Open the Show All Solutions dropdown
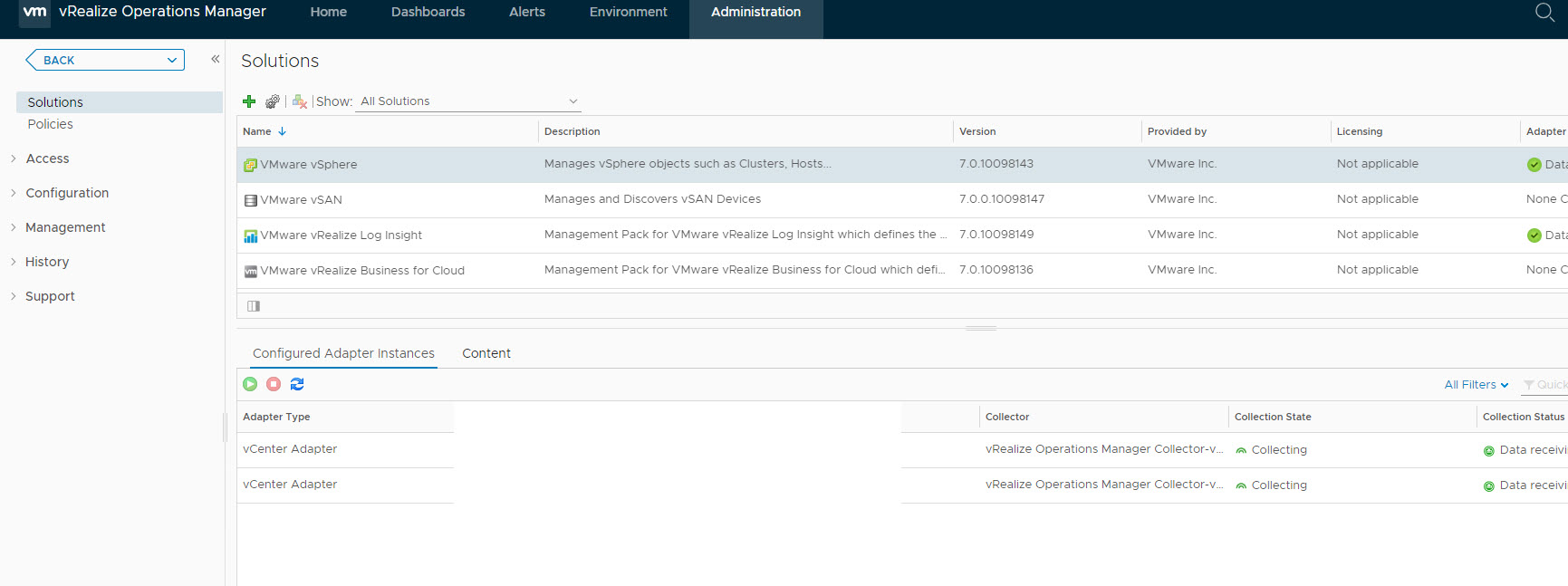 [x=469, y=101]
